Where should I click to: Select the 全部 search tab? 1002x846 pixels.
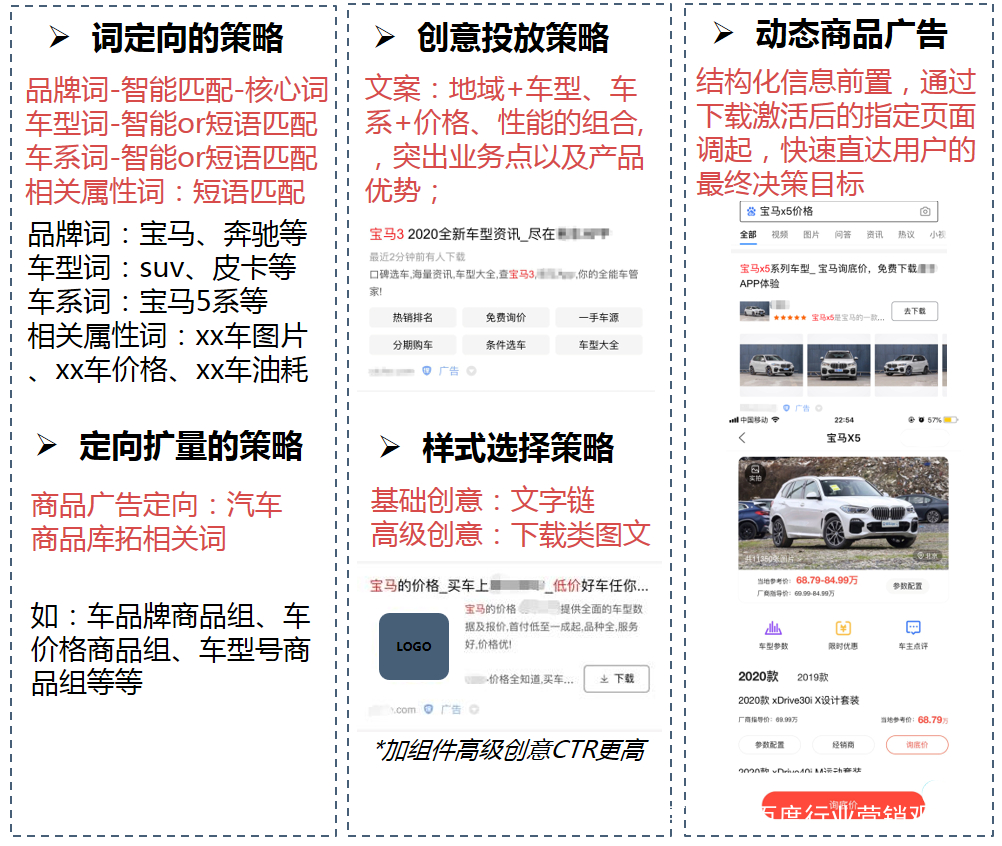click(748, 235)
